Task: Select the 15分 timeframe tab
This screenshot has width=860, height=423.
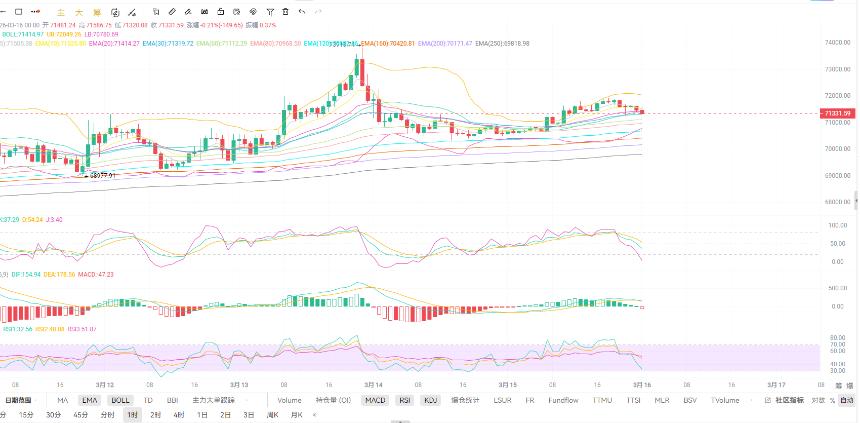Action: [25, 415]
